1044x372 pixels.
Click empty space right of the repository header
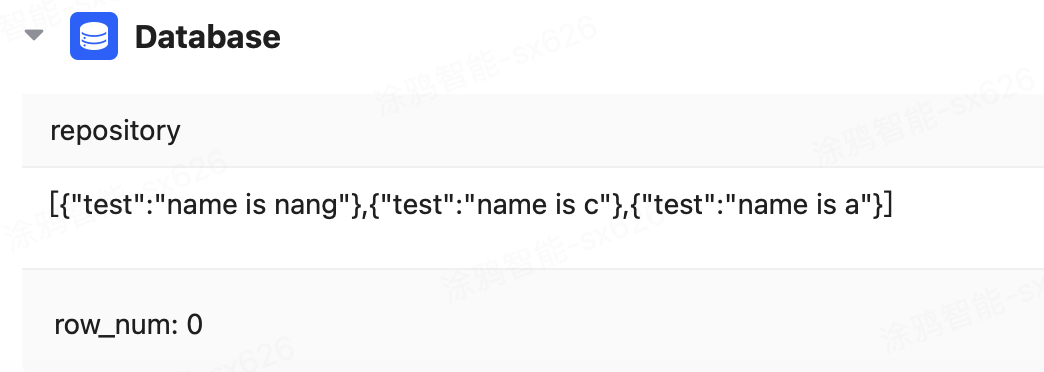(599, 130)
